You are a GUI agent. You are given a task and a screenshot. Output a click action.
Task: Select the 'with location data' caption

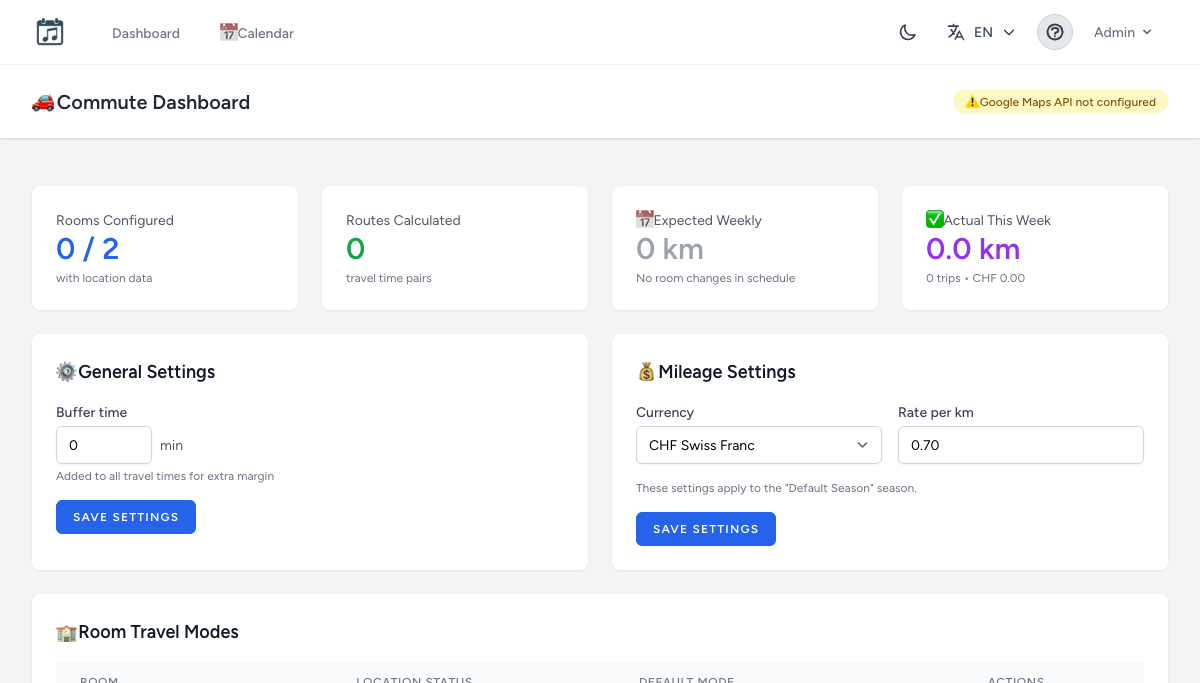pos(104,278)
